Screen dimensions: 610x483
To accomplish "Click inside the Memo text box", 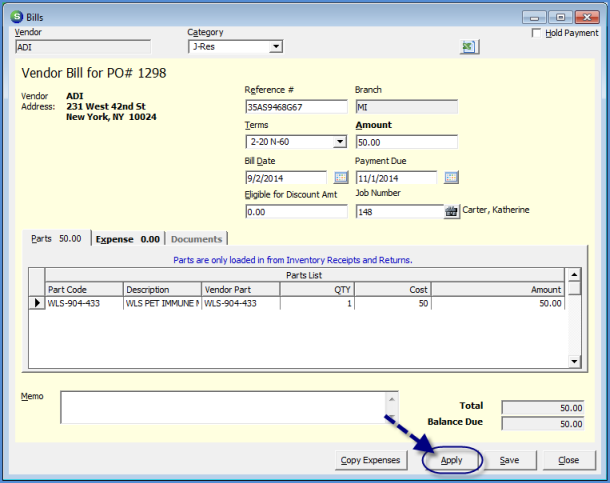I will coord(223,407).
